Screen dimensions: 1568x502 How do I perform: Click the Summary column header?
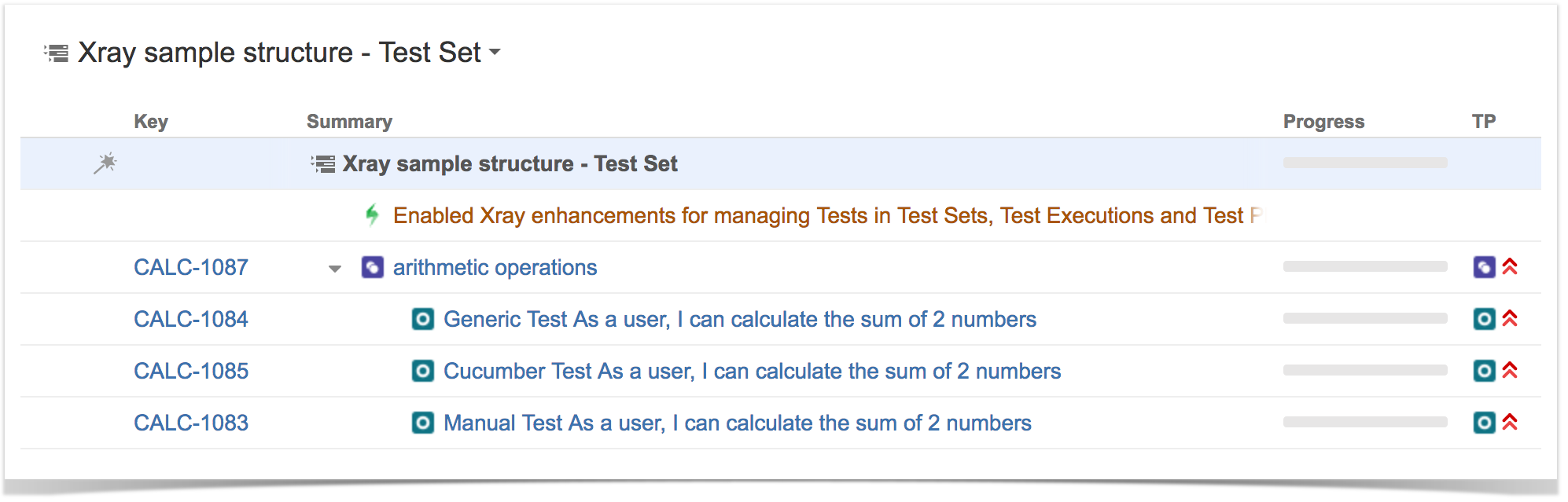(349, 122)
